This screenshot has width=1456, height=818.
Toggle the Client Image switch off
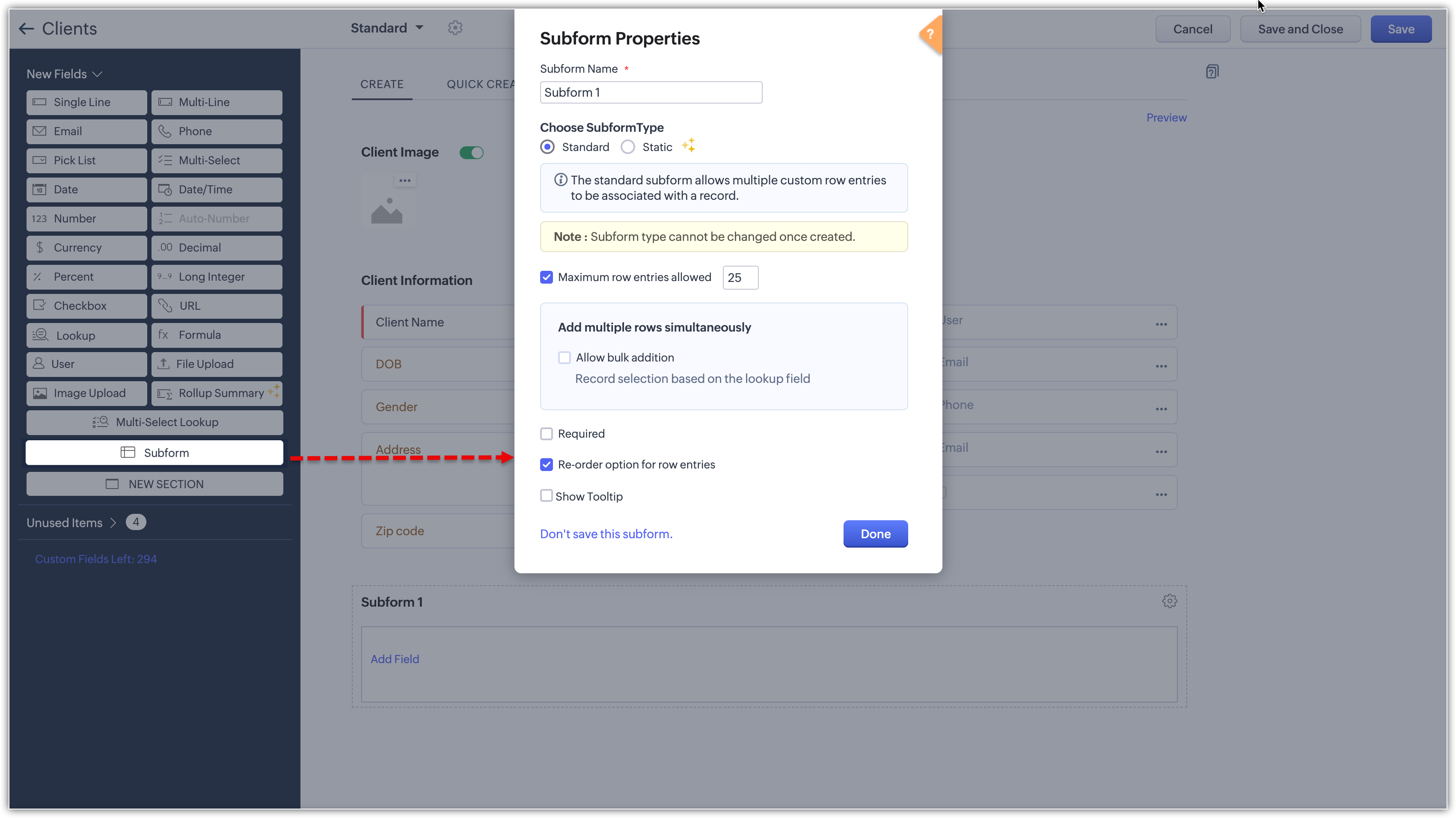point(471,153)
